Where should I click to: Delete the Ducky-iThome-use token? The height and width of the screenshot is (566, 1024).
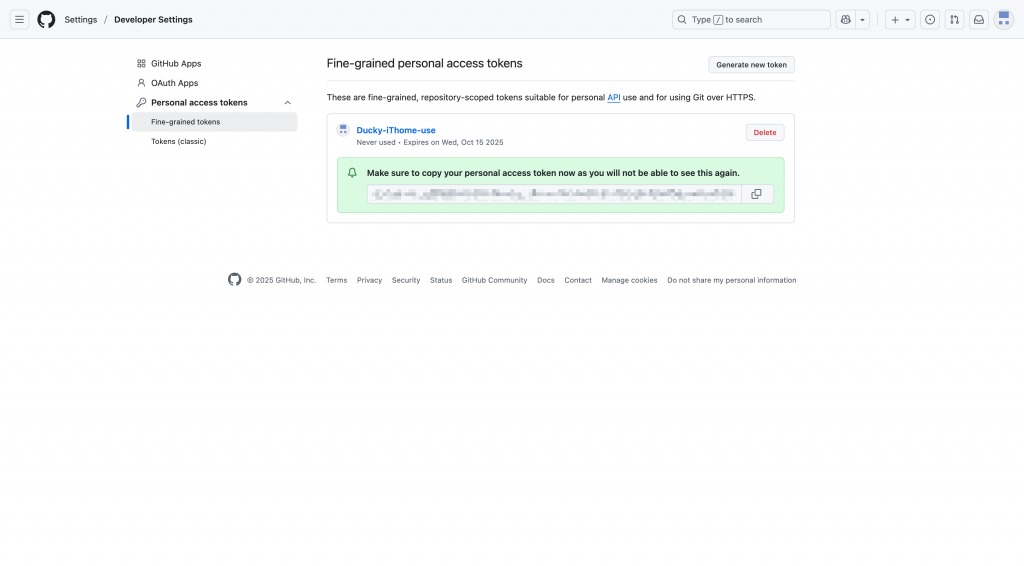(x=764, y=132)
